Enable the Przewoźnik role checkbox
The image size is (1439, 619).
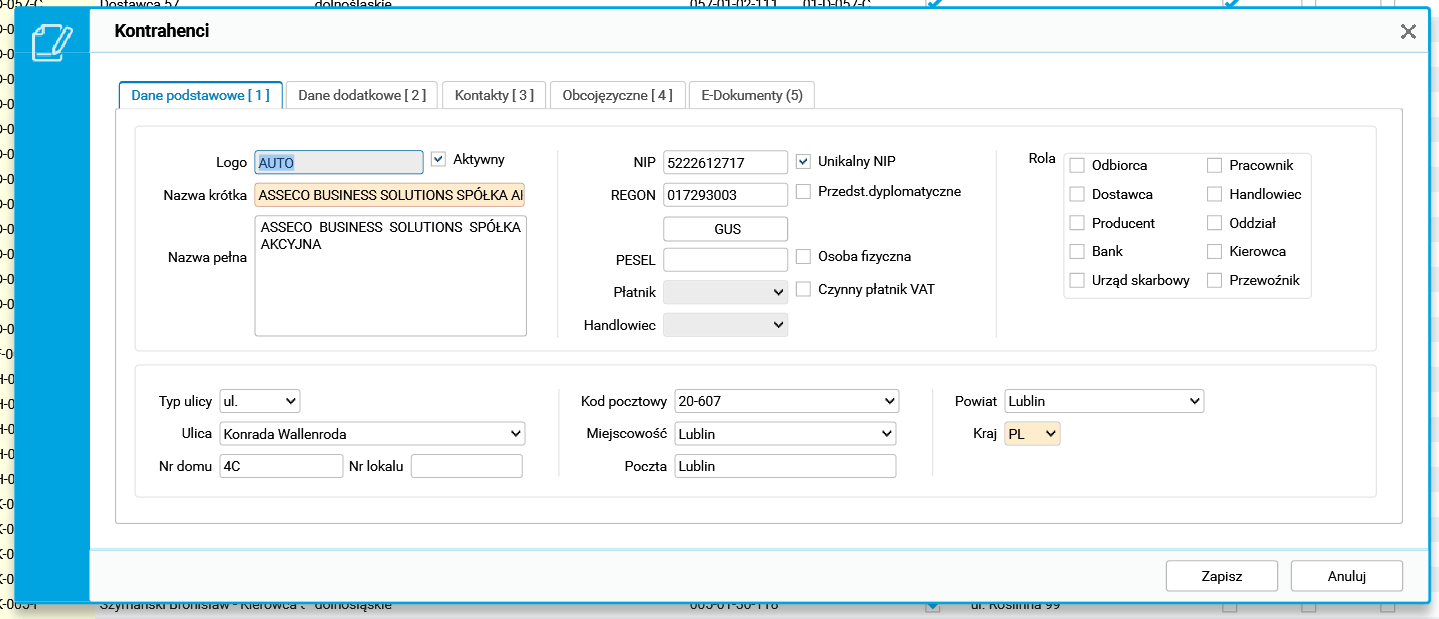pyautogui.click(x=1214, y=280)
